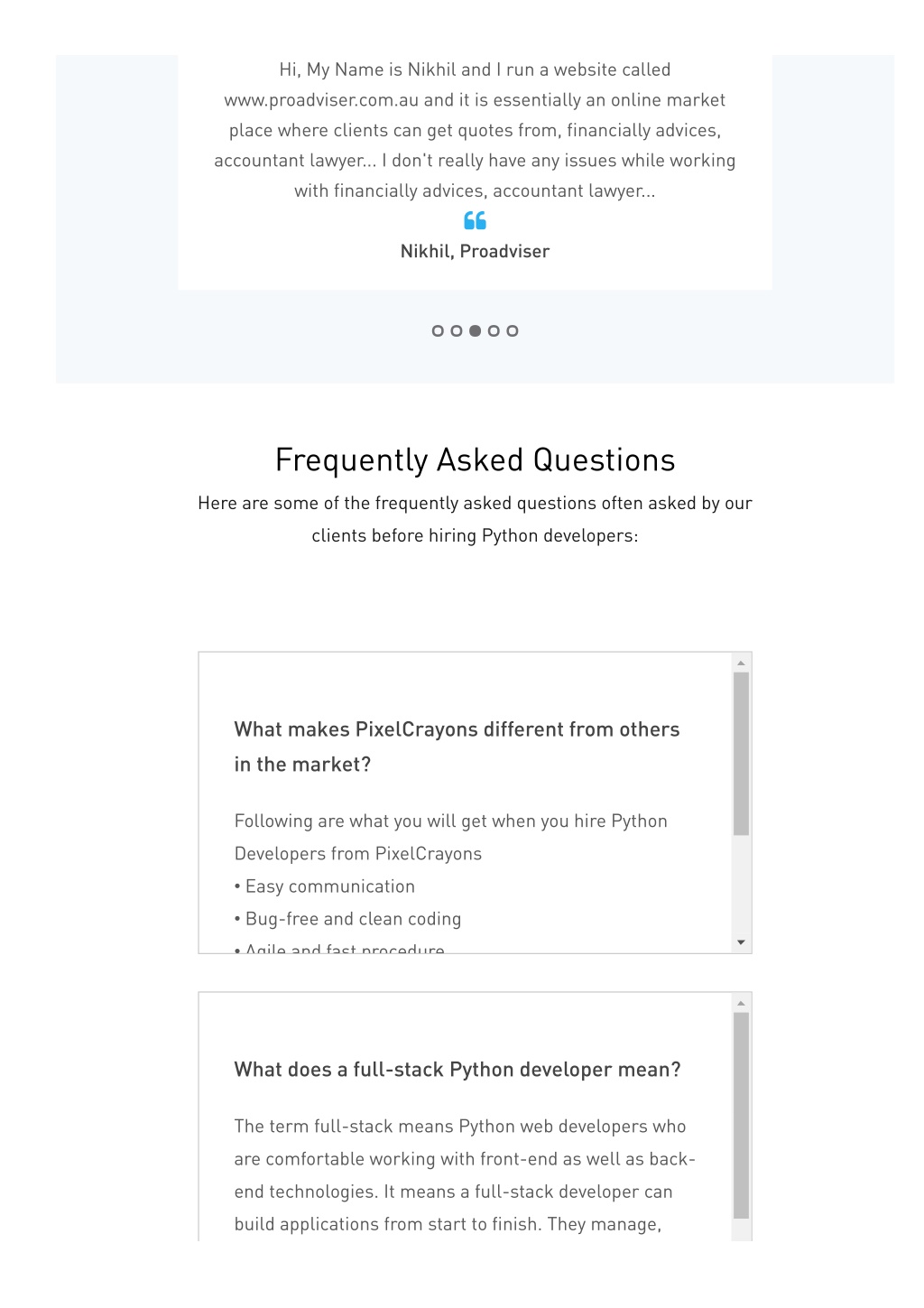Click the 'Easy communication' bullet point

[325, 886]
